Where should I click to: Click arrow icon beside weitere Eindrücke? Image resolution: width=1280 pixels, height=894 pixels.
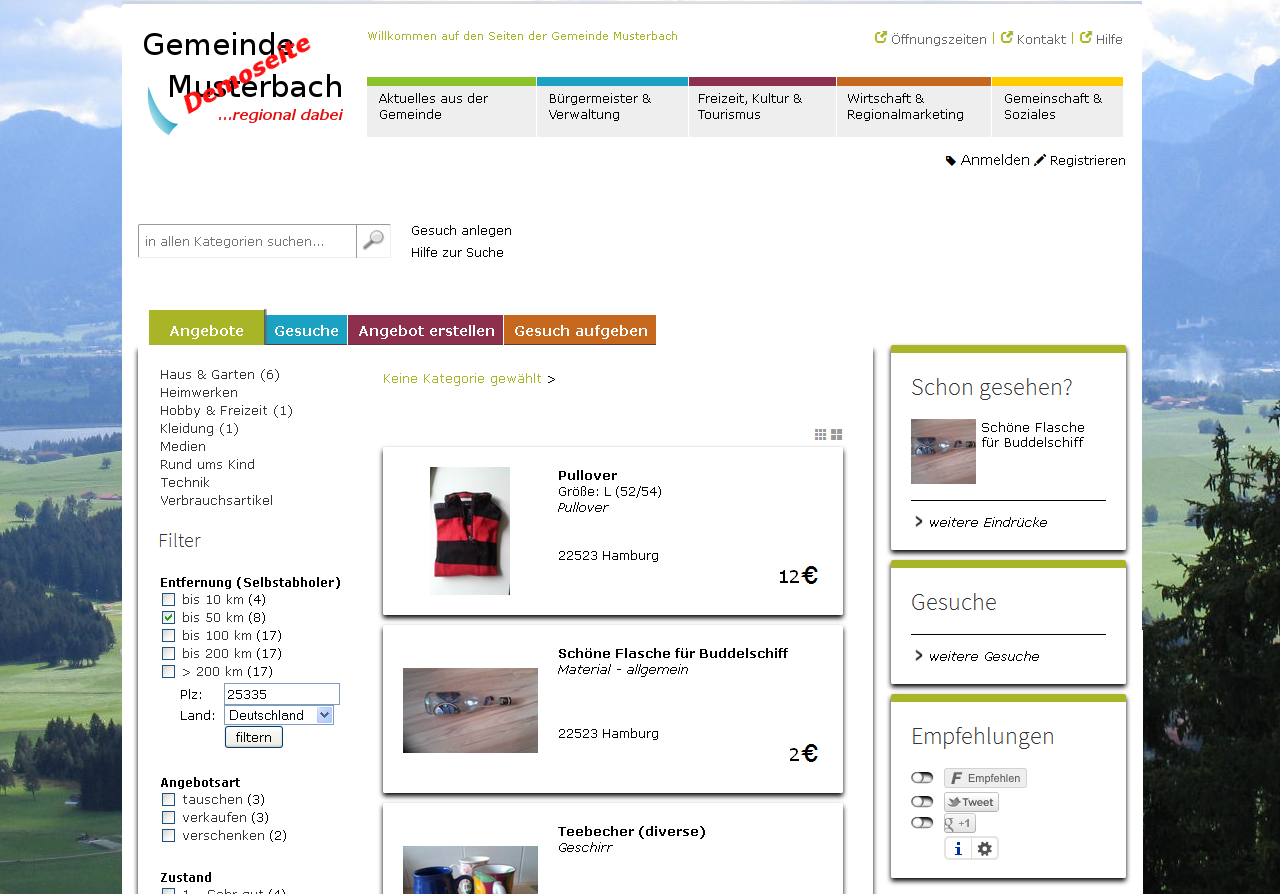point(918,521)
